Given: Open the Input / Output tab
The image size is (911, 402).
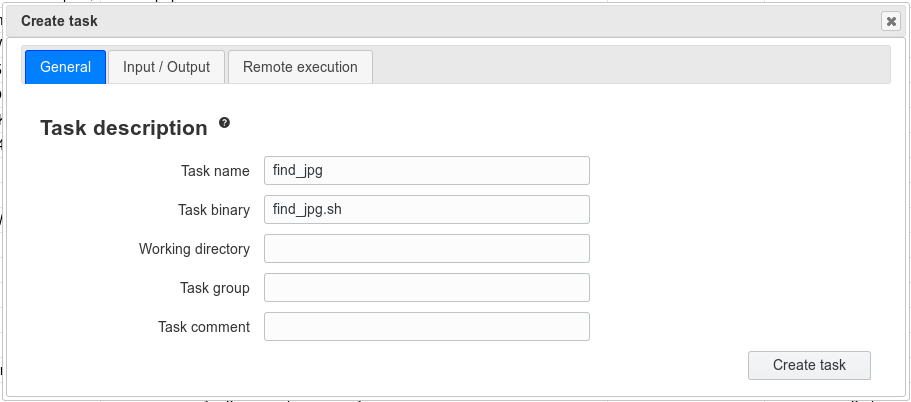Looking at the screenshot, I should pyautogui.click(x=166, y=67).
